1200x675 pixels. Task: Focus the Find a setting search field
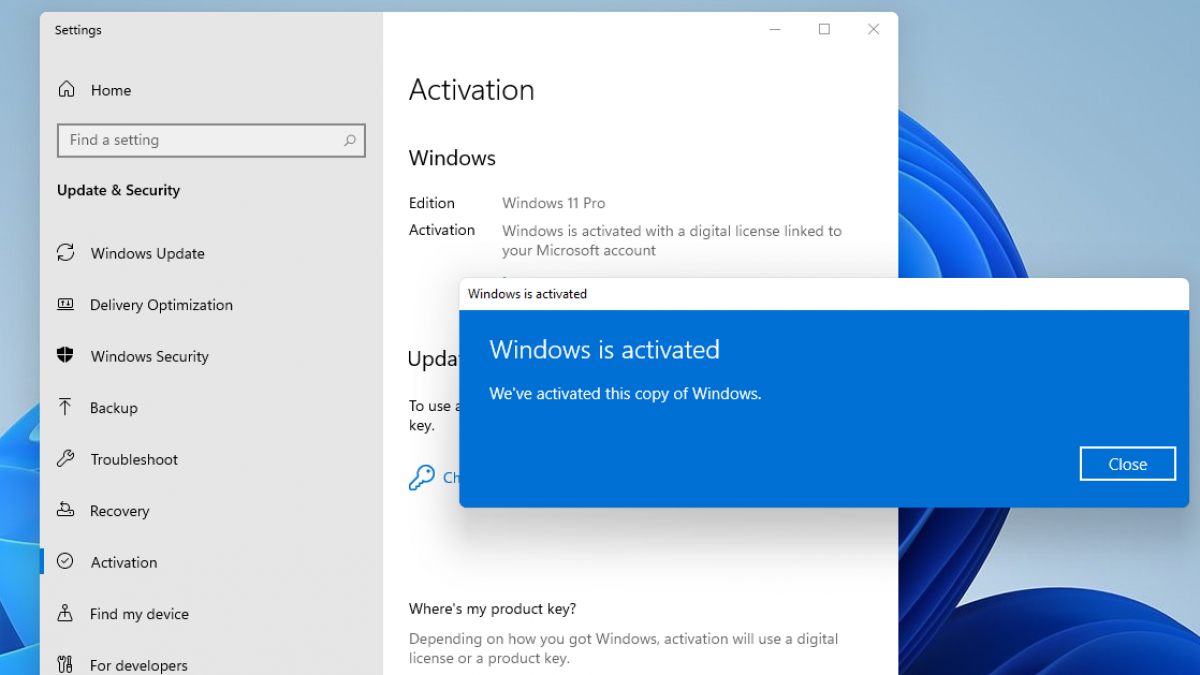(200, 141)
